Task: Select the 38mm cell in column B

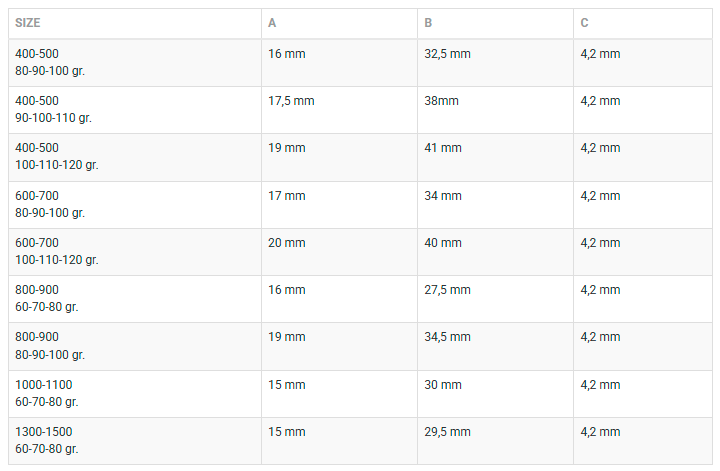Action: [x=444, y=101]
